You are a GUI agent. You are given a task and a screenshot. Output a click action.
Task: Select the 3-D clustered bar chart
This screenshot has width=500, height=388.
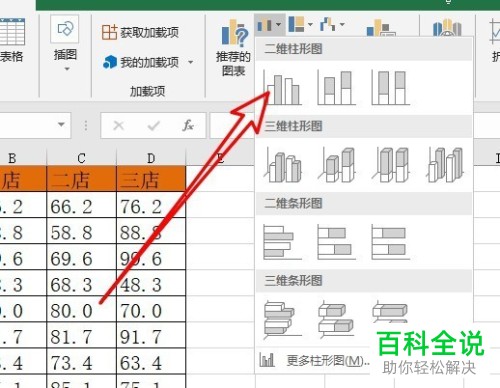click(283, 319)
